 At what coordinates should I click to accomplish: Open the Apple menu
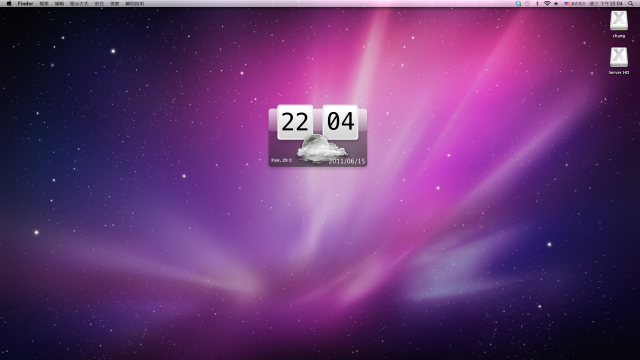pos(9,3)
